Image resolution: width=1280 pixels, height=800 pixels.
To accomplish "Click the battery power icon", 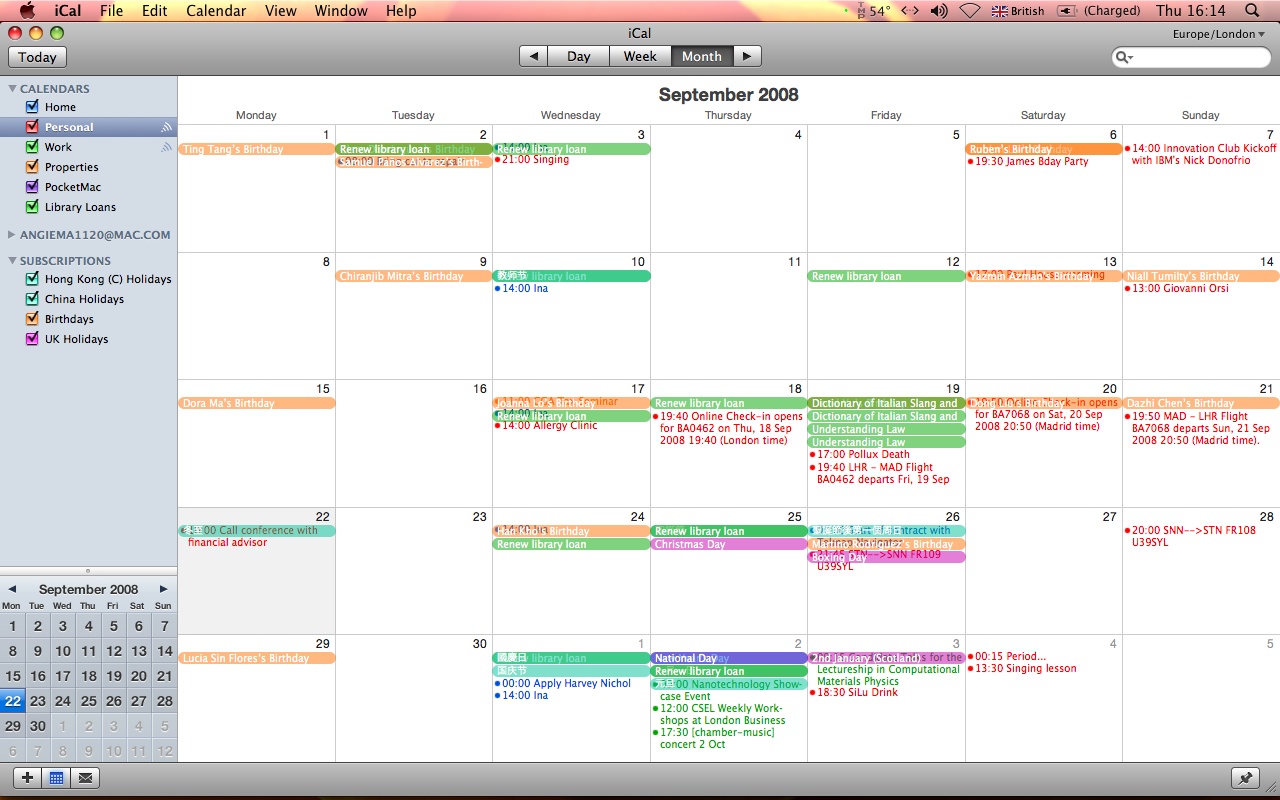I will coord(1067,11).
